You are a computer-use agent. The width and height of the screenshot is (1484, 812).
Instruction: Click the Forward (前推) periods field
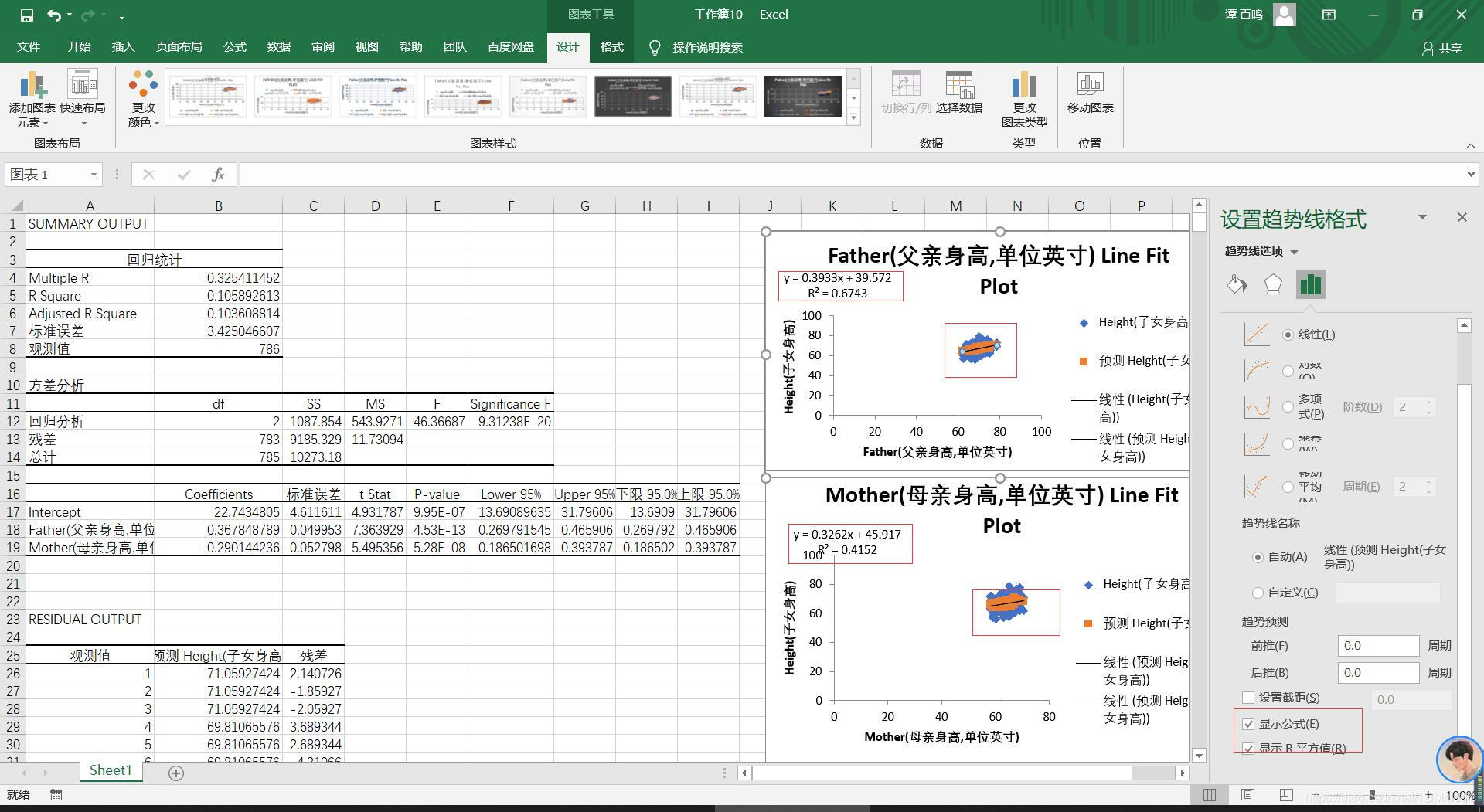[x=1378, y=646]
